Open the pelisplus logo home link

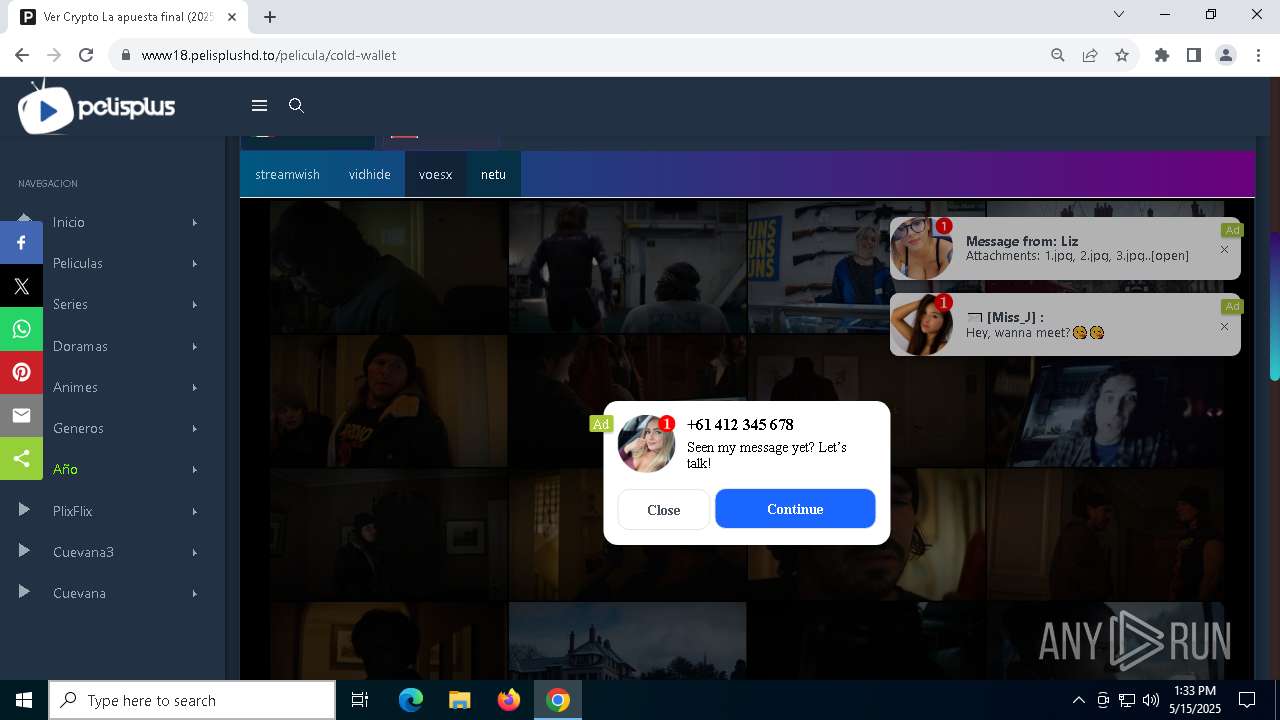tap(97, 107)
